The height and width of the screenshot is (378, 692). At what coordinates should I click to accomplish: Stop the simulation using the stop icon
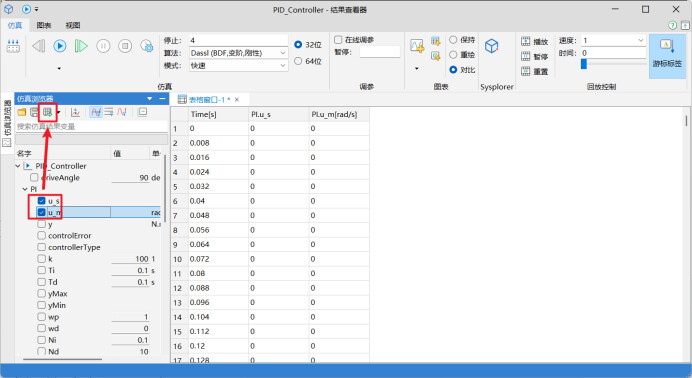(x=125, y=46)
